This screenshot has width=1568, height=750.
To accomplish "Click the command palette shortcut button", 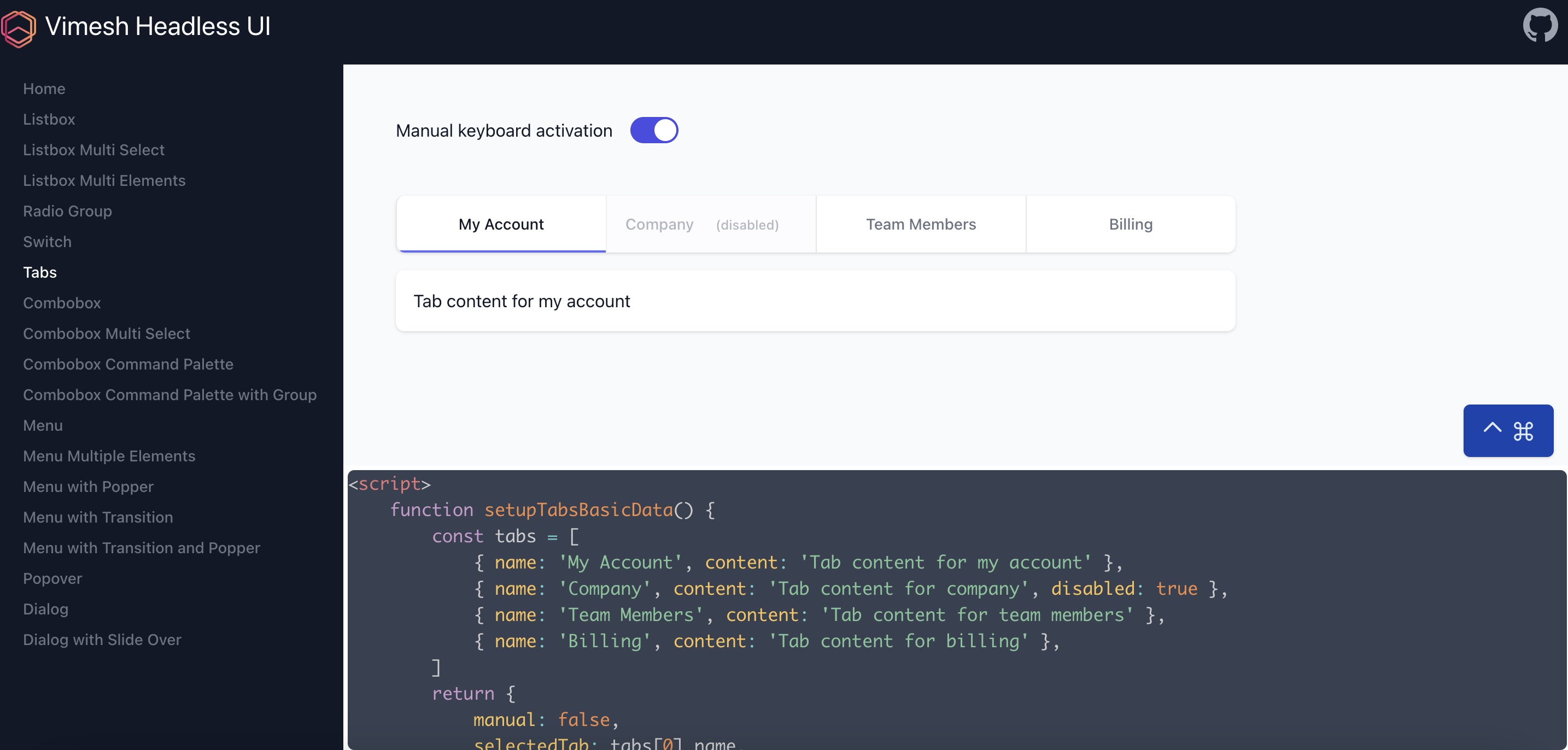I will point(1508,430).
